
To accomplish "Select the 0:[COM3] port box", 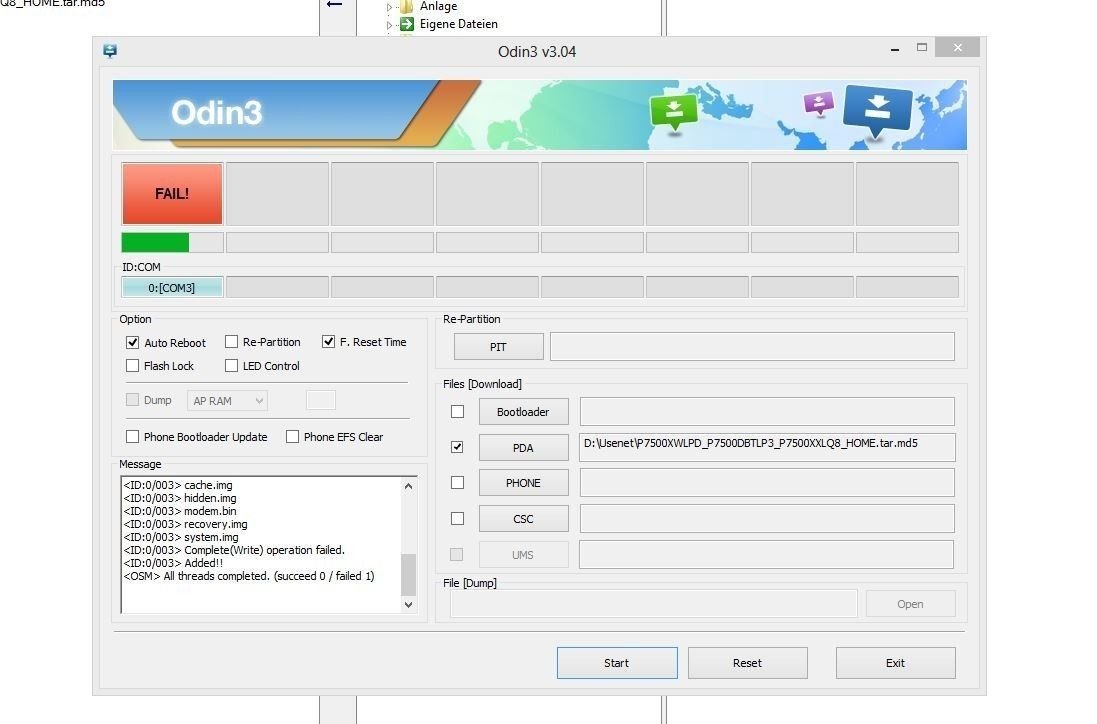I will [172, 288].
